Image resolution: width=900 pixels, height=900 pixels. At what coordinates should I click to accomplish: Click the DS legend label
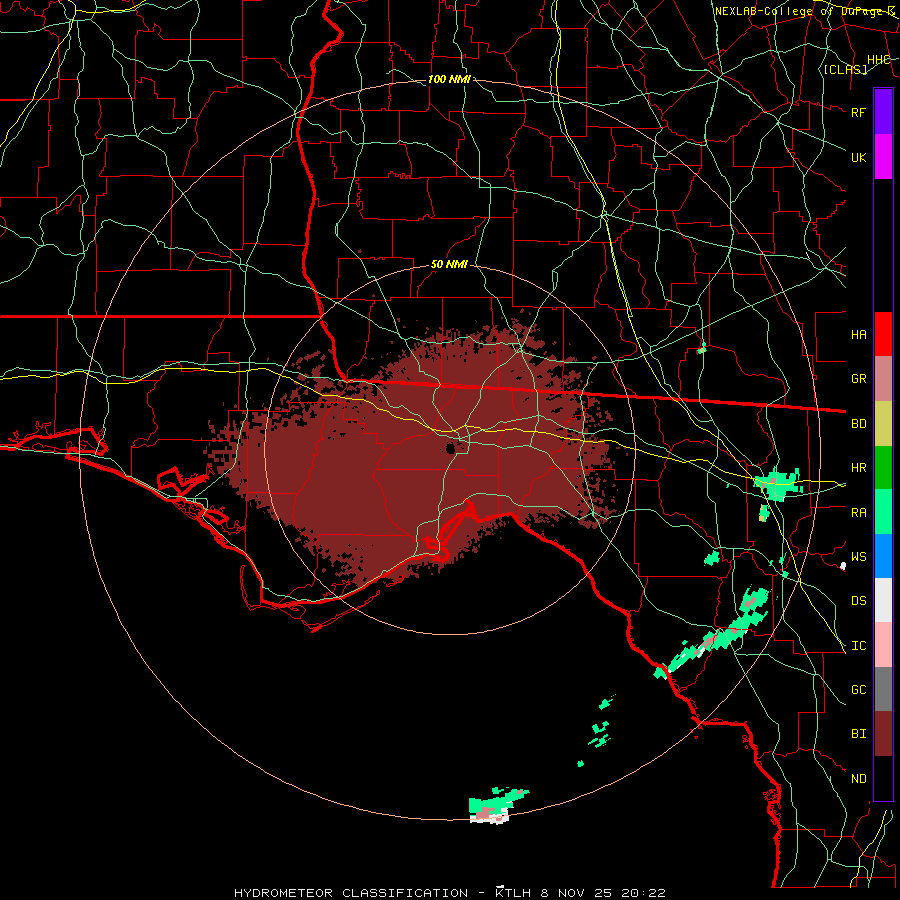(858, 601)
